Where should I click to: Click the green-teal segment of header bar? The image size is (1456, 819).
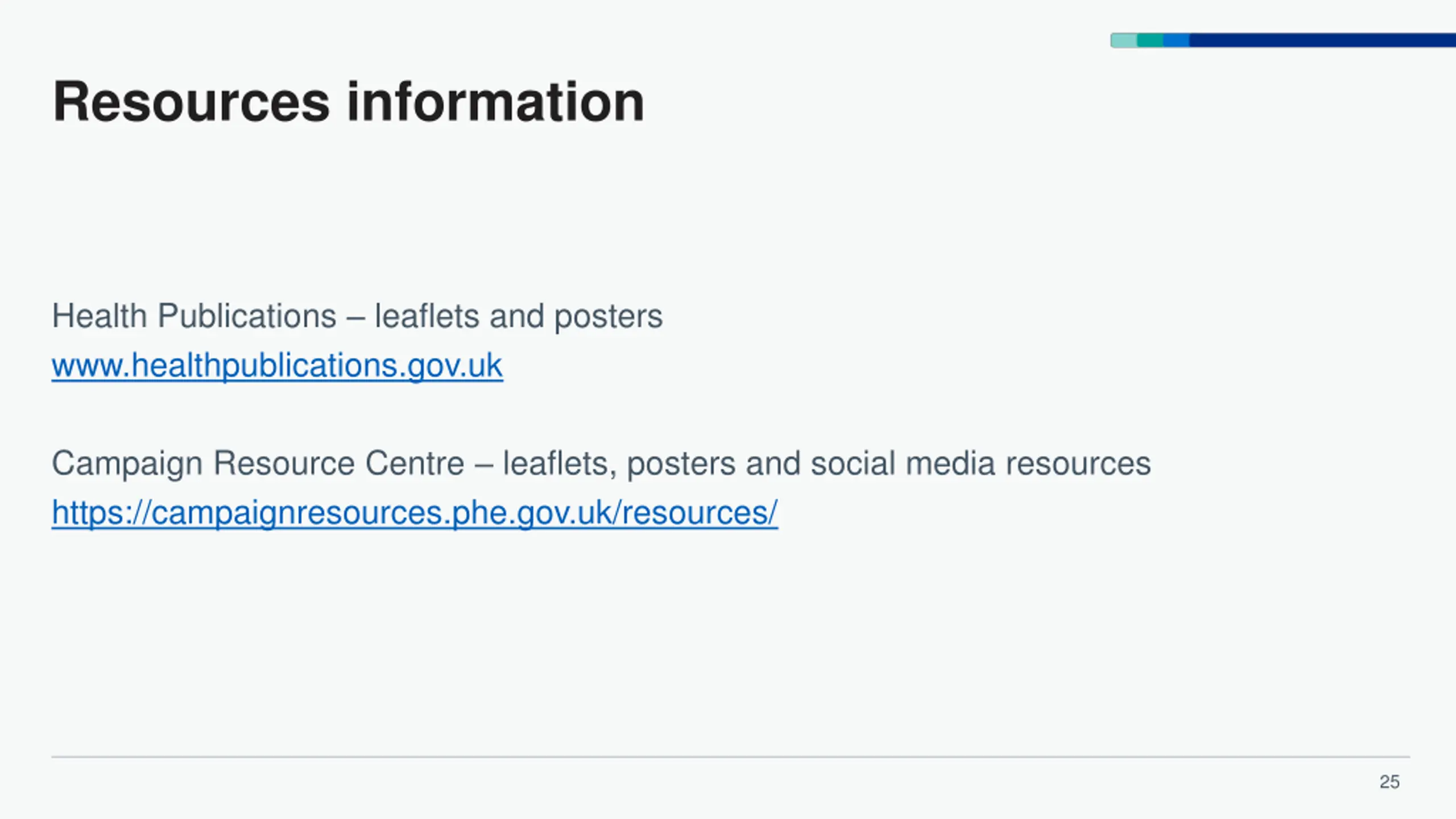point(1150,40)
